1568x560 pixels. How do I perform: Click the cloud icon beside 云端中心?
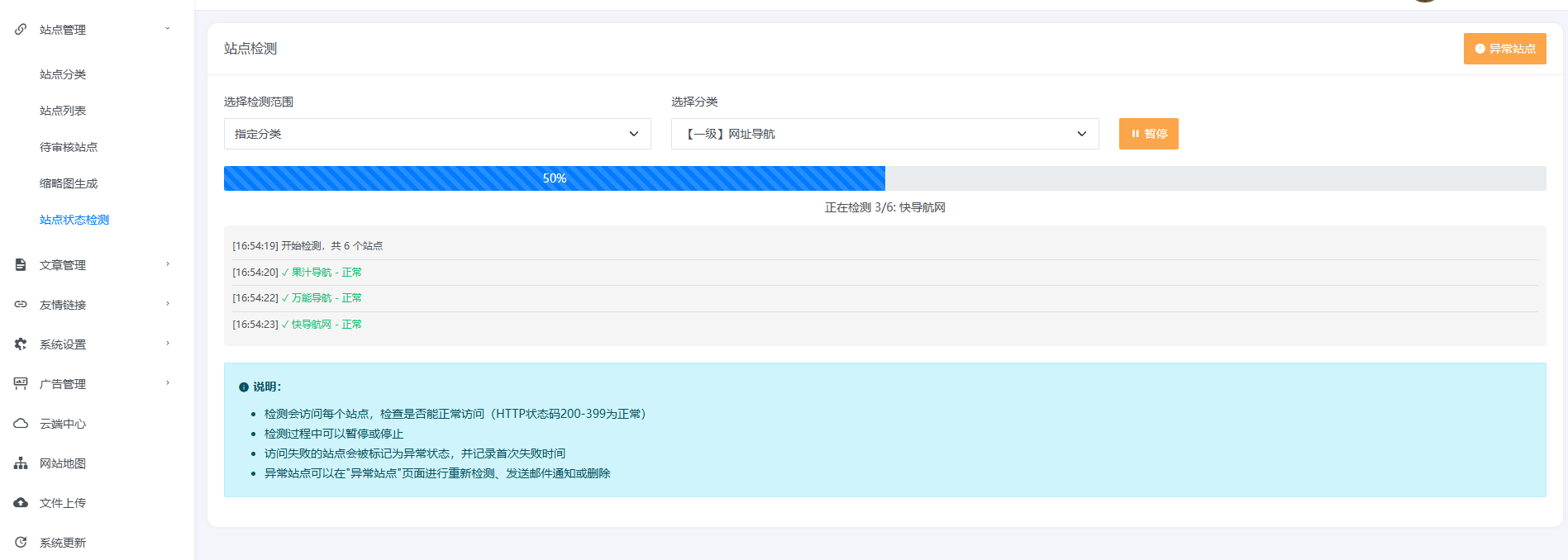[21, 423]
